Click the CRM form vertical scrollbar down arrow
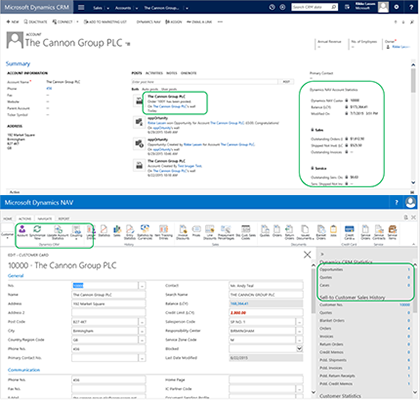Viewport: 420px width, 400px height. 413,182
